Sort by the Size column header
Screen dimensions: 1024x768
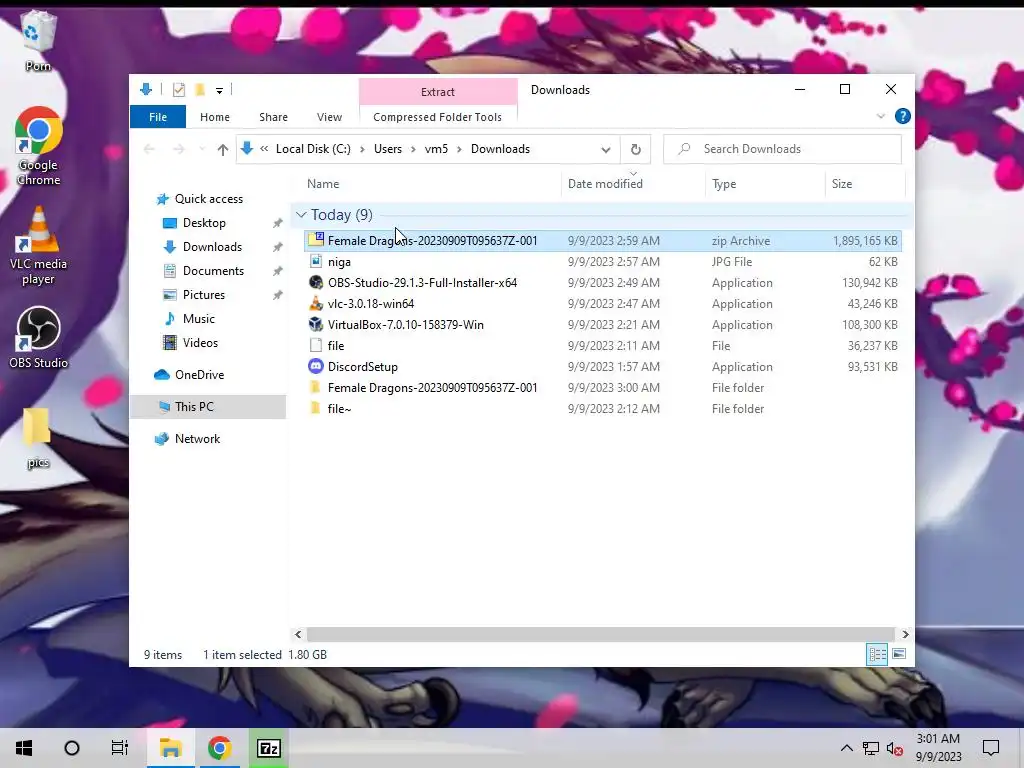tap(865, 184)
